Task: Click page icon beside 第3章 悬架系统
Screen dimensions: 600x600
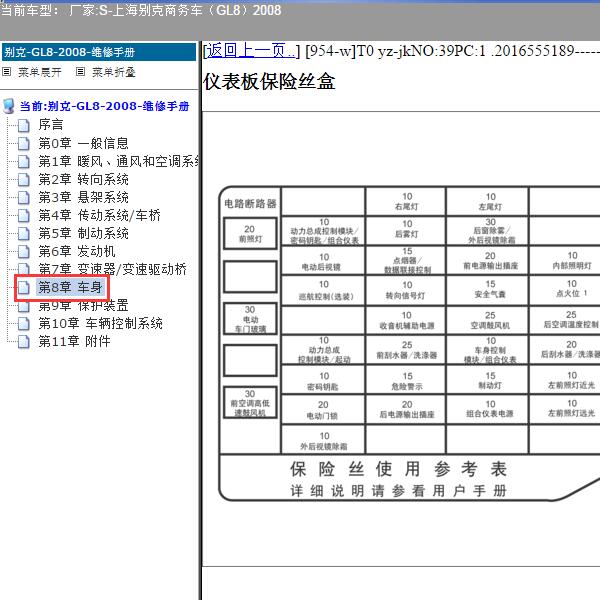Action: point(24,197)
